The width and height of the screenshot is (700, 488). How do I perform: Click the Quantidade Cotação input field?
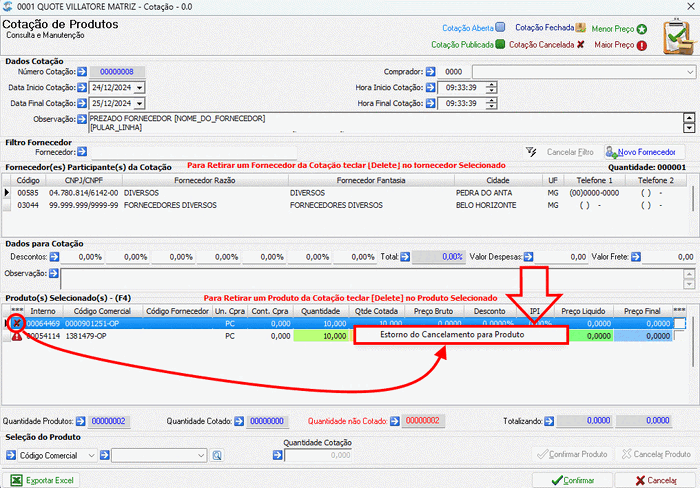point(318,455)
